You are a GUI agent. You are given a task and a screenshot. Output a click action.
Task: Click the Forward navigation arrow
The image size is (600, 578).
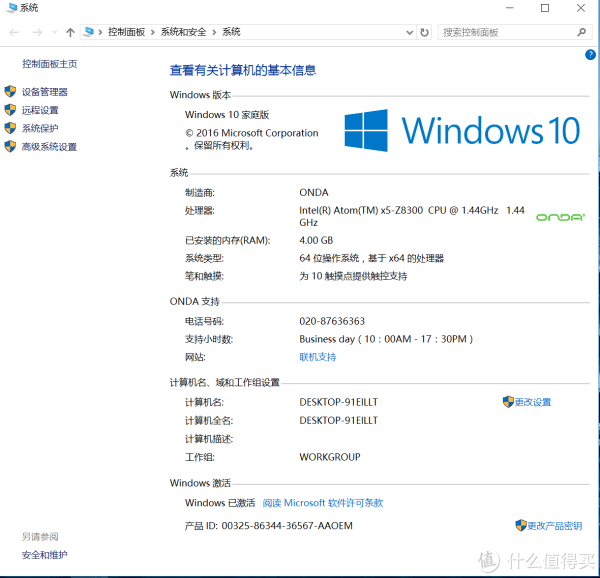coord(37,32)
